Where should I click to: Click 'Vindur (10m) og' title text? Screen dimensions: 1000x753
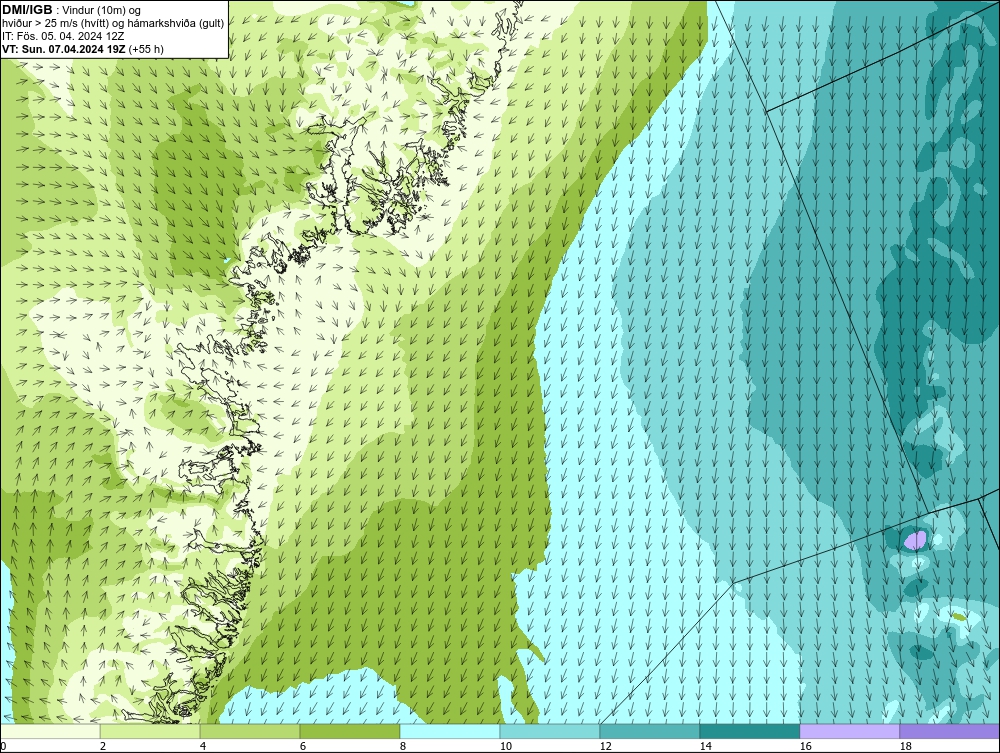pyautogui.click(x=103, y=10)
